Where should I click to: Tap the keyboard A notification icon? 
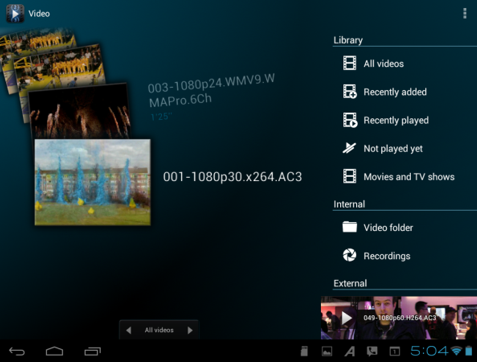[350, 351]
